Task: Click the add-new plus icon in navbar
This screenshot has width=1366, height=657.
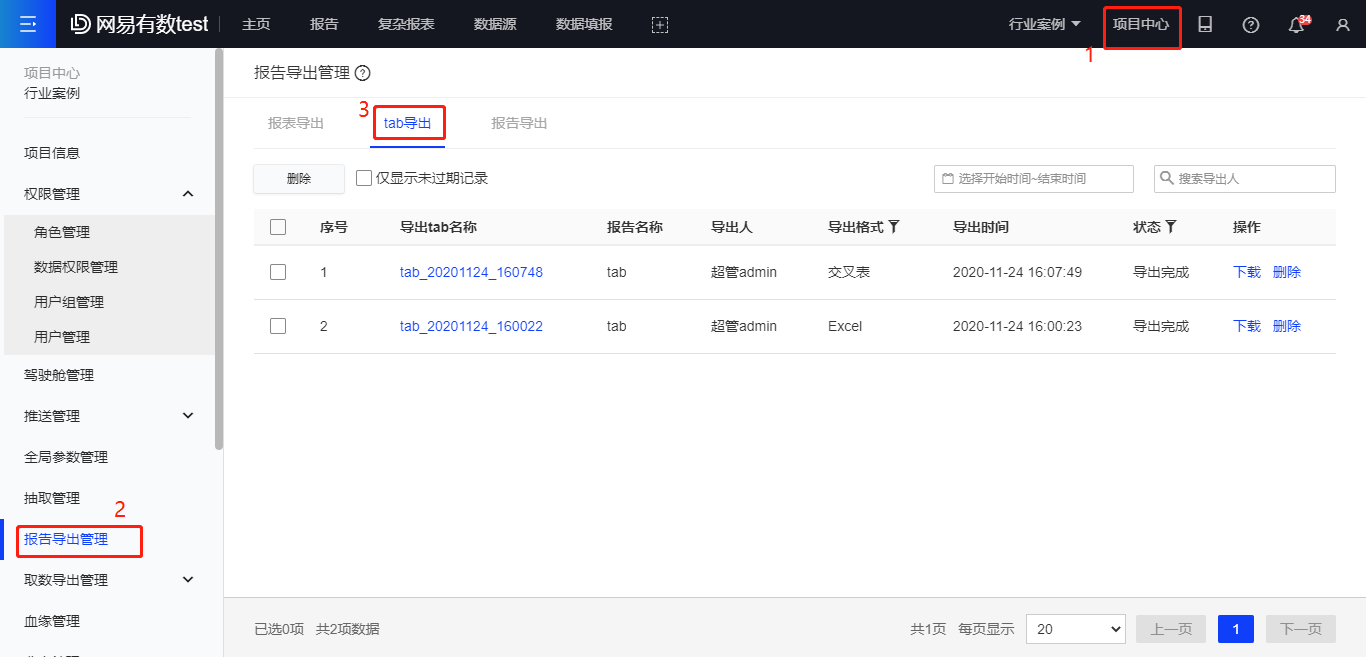Action: click(659, 24)
